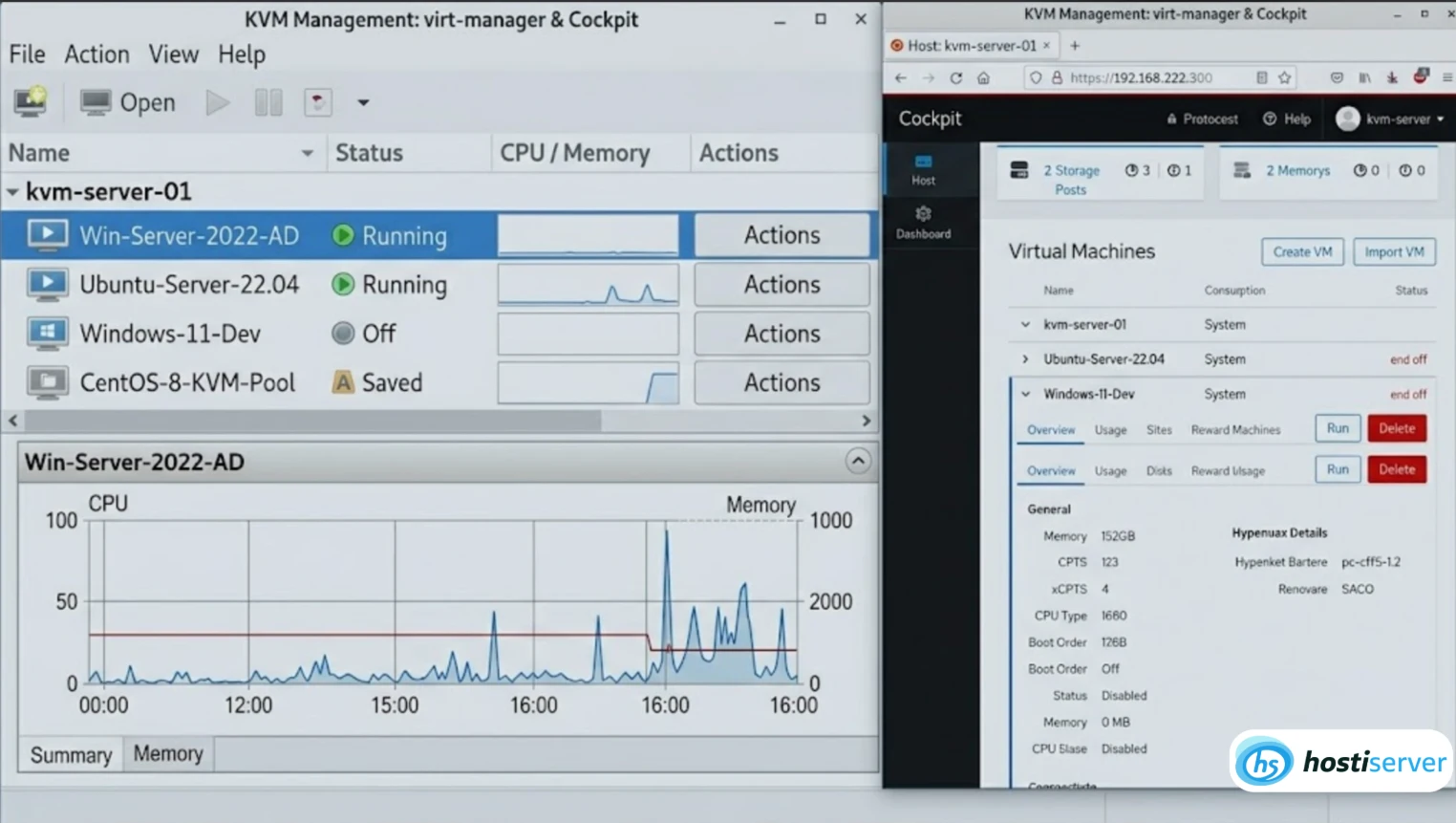
Task: Expand the Ubuntu-Server-22.04 row in Cockpit
Action: click(x=1025, y=359)
